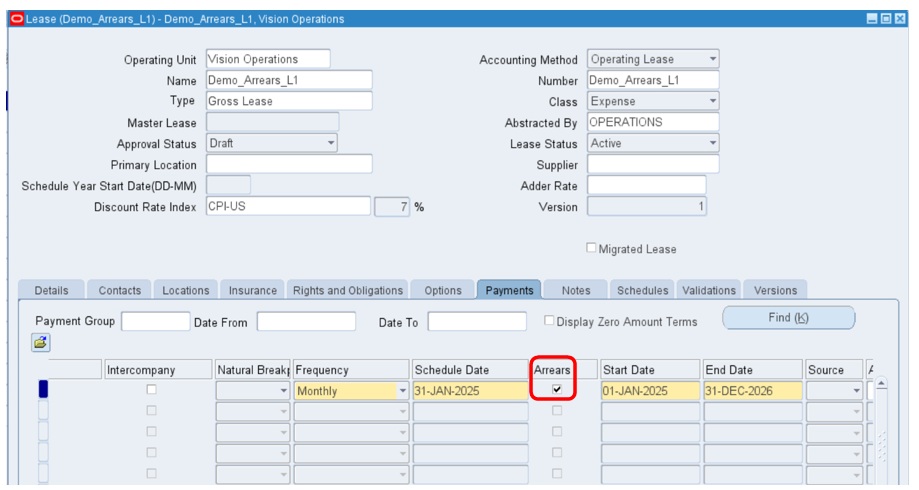Open the Accounting Method dropdown
919x490 pixels.
(712, 60)
